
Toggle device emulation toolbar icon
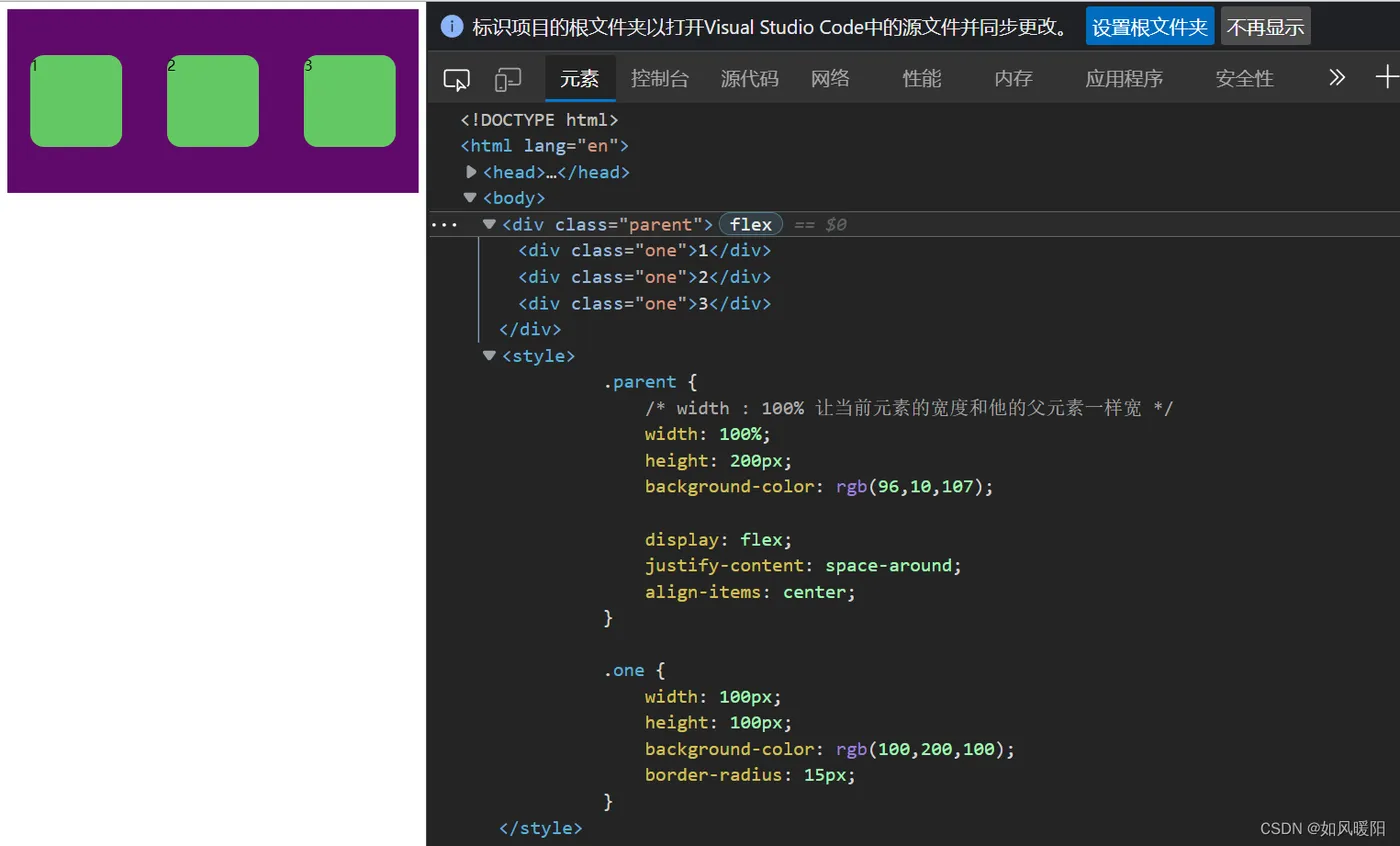(x=508, y=79)
